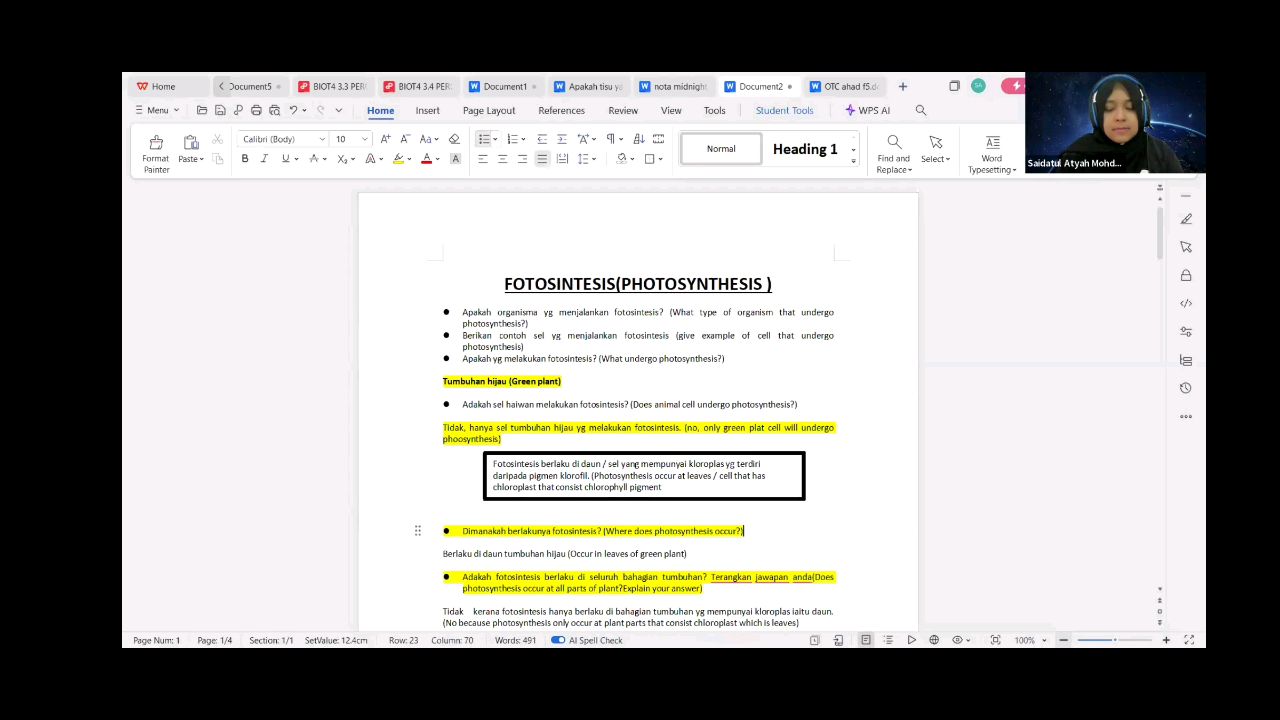The height and width of the screenshot is (720, 1280).
Task: Open the font size dropdown showing 10
Action: [364, 139]
